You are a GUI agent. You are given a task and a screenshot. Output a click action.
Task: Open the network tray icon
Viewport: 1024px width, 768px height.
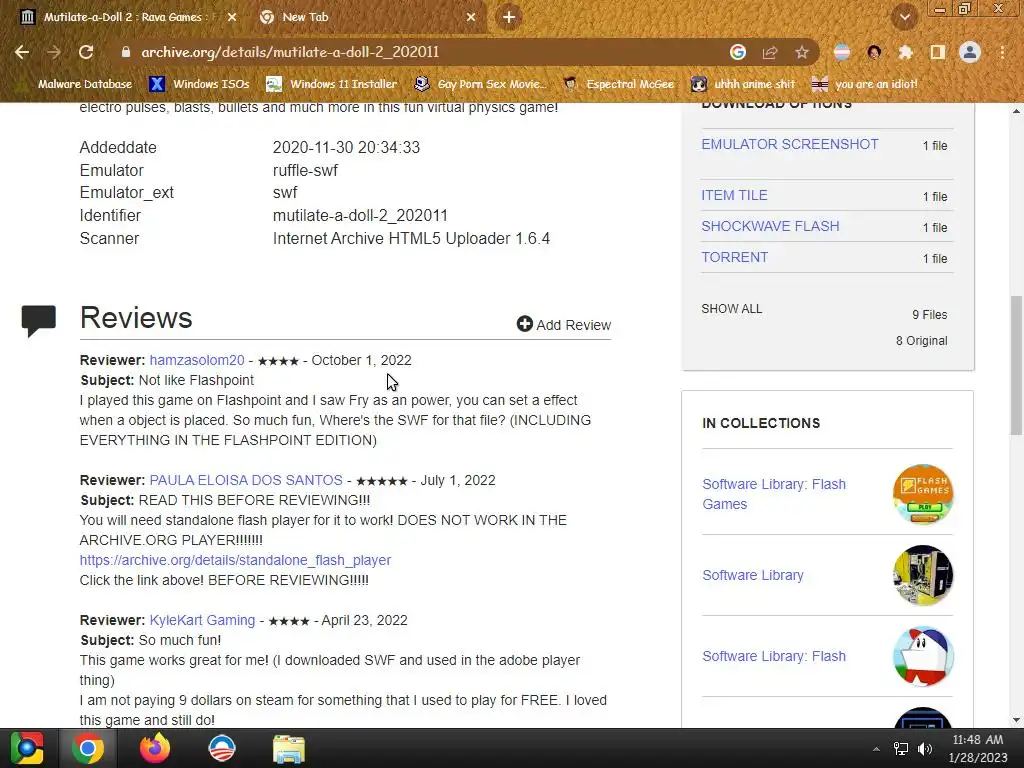click(x=901, y=749)
